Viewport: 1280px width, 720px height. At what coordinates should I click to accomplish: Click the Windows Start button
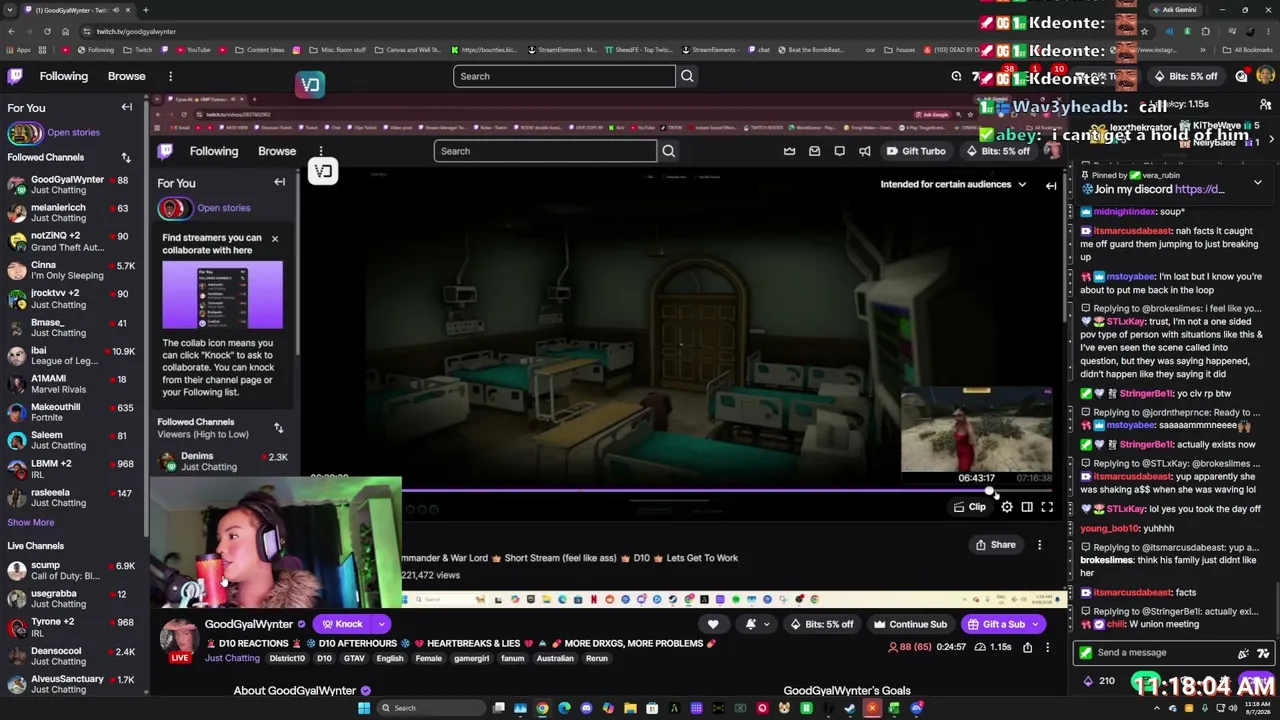365,708
